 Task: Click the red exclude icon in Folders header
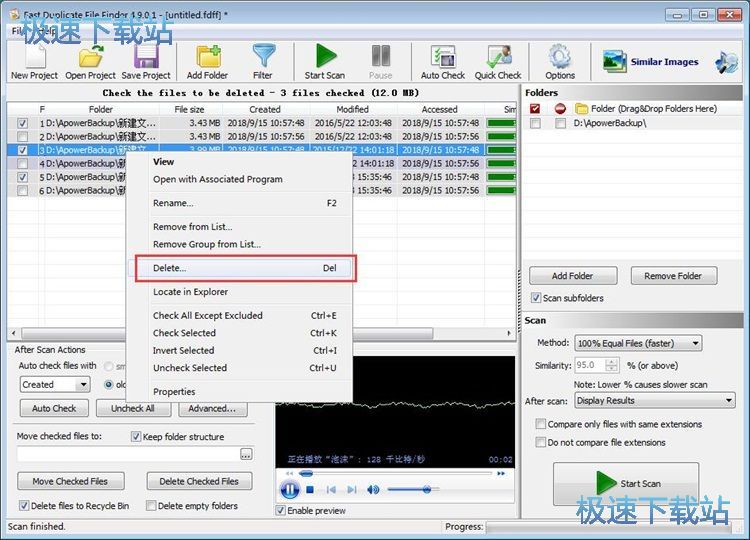(560, 109)
